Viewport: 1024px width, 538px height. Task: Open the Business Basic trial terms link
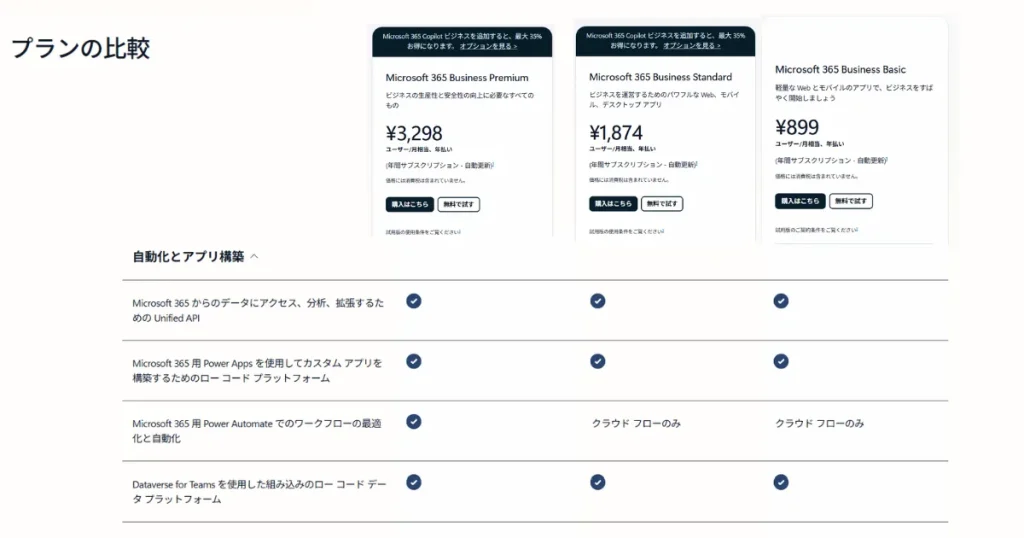click(816, 230)
